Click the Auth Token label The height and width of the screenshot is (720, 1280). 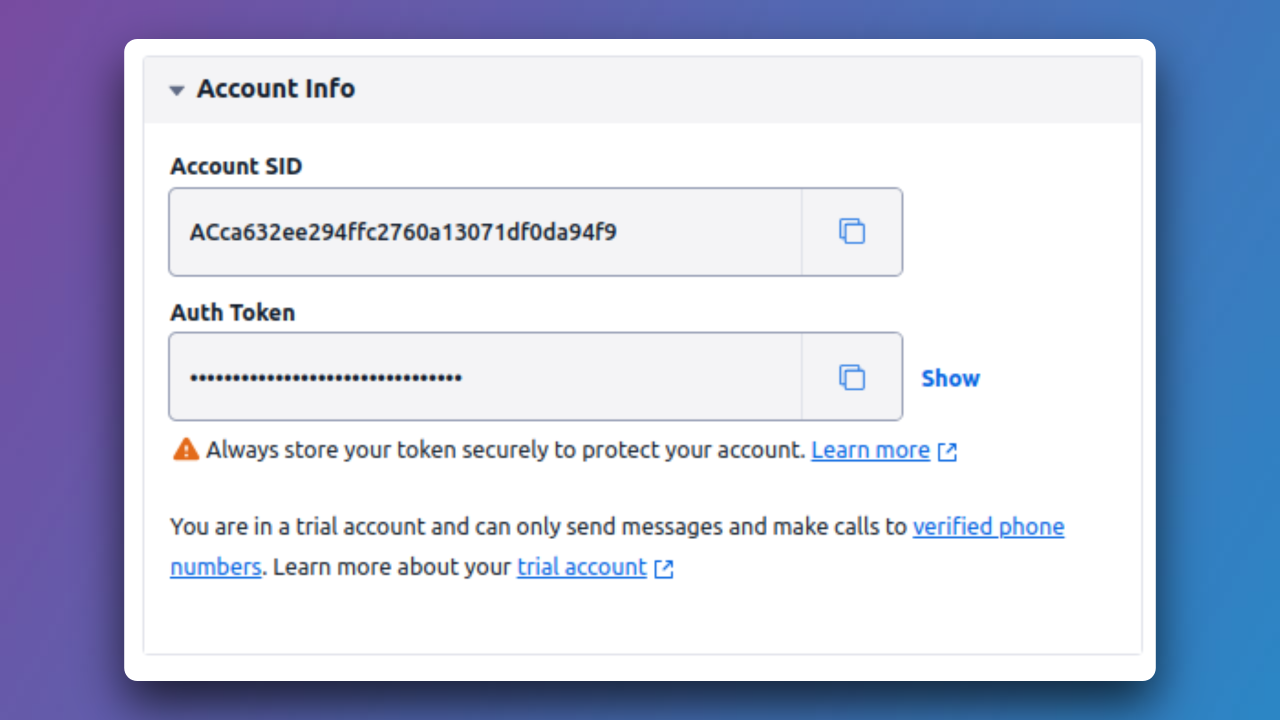pos(233,312)
